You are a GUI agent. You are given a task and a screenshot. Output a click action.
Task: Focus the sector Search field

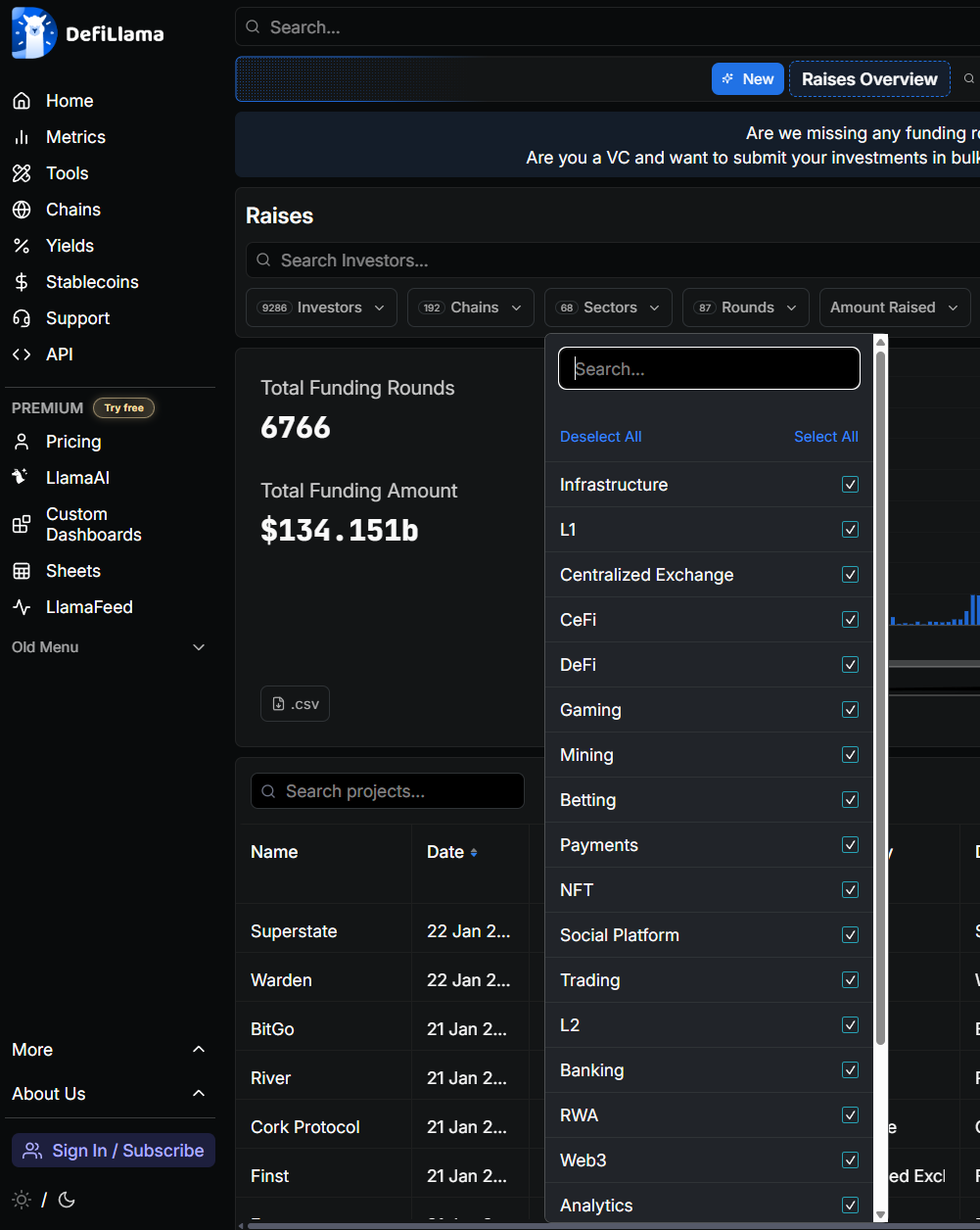point(709,369)
